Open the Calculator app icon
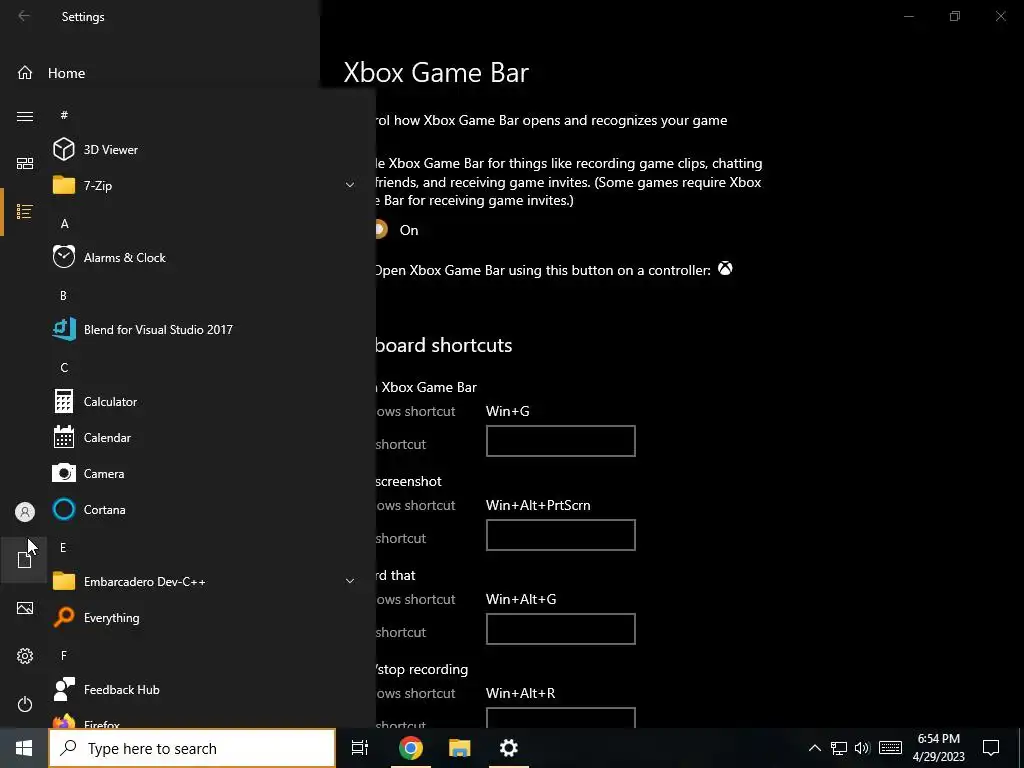1024x768 pixels. click(63, 402)
